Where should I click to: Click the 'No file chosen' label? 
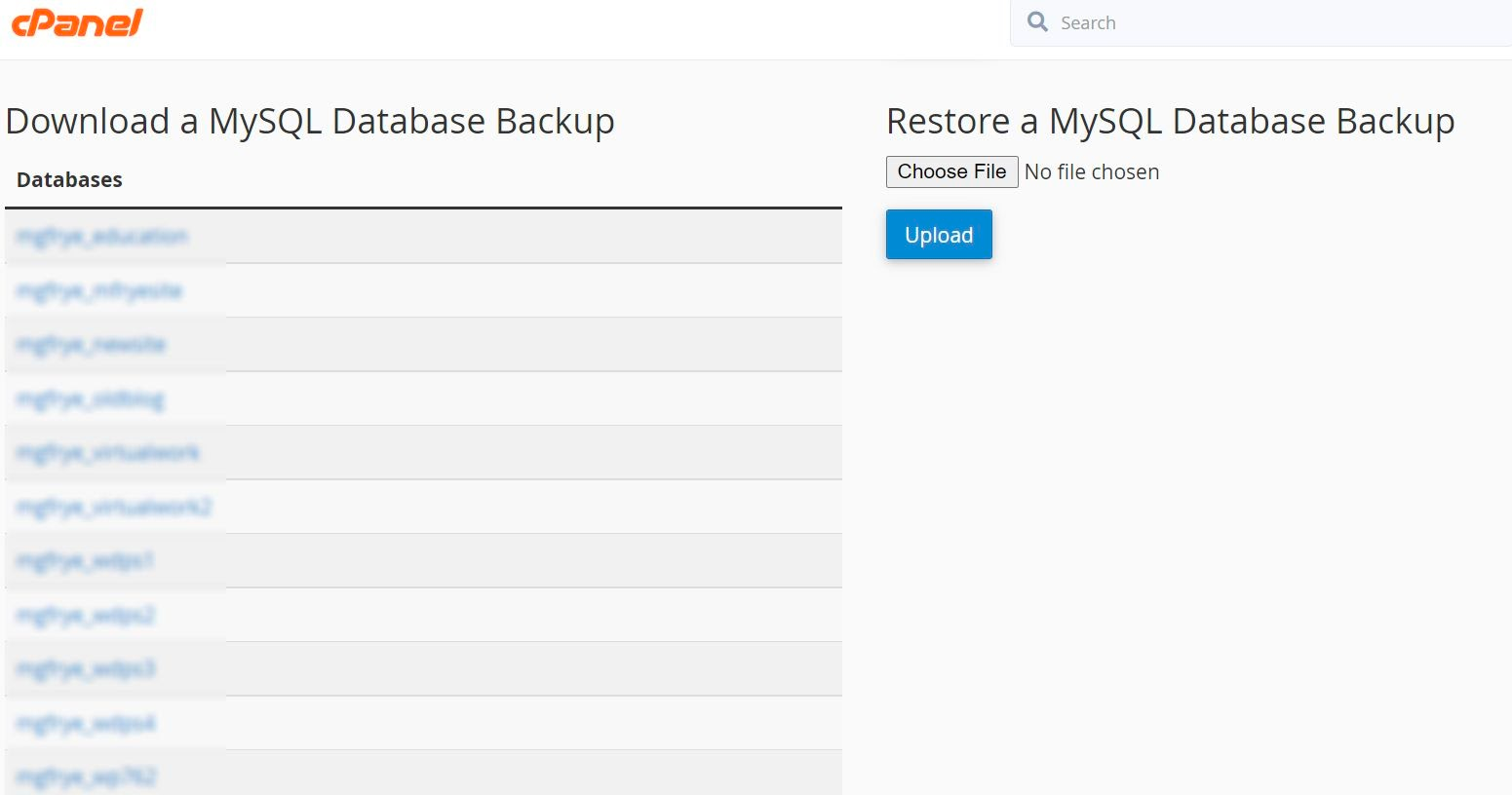(x=1092, y=172)
